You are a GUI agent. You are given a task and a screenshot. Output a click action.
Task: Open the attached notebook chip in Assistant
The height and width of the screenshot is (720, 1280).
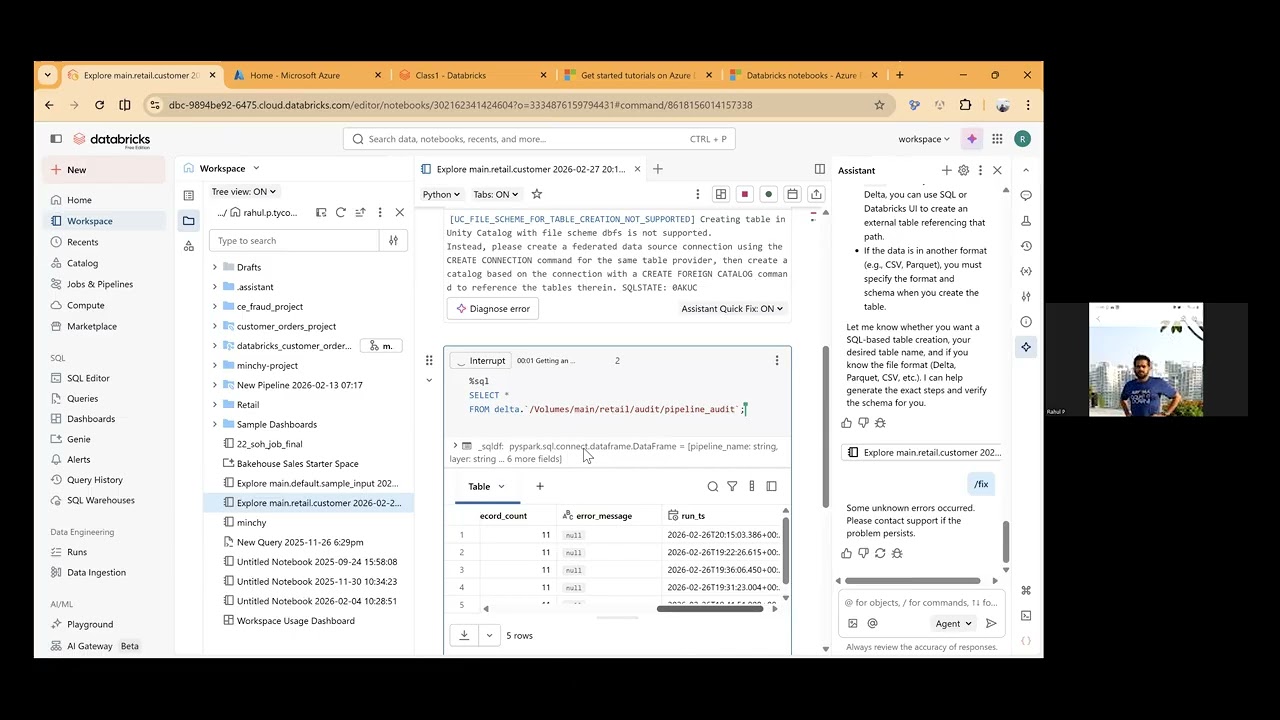pyautogui.click(x=922, y=452)
